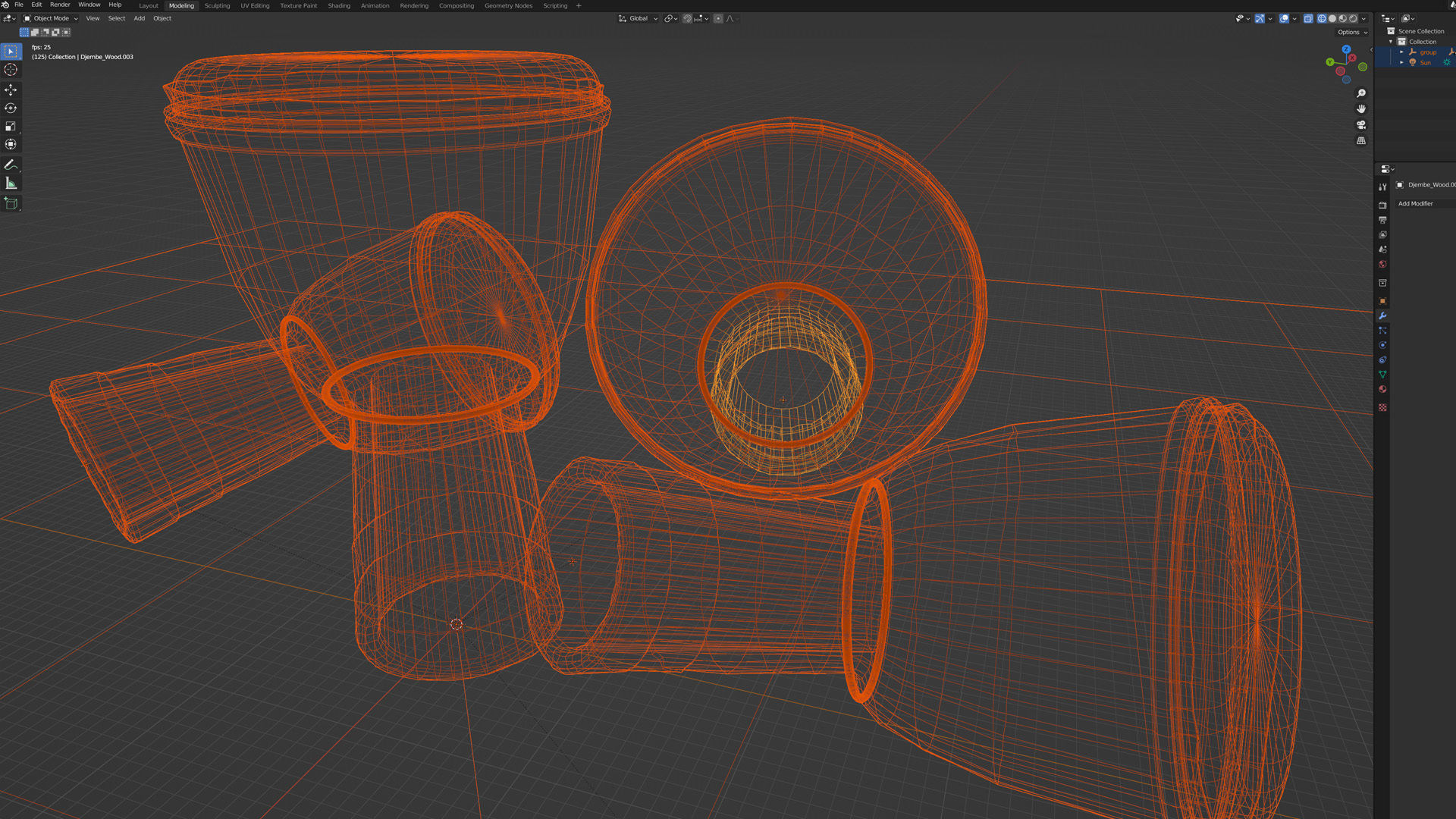Click the Z axis on navigation gizmo
Image resolution: width=1456 pixels, height=819 pixels.
point(1346,49)
